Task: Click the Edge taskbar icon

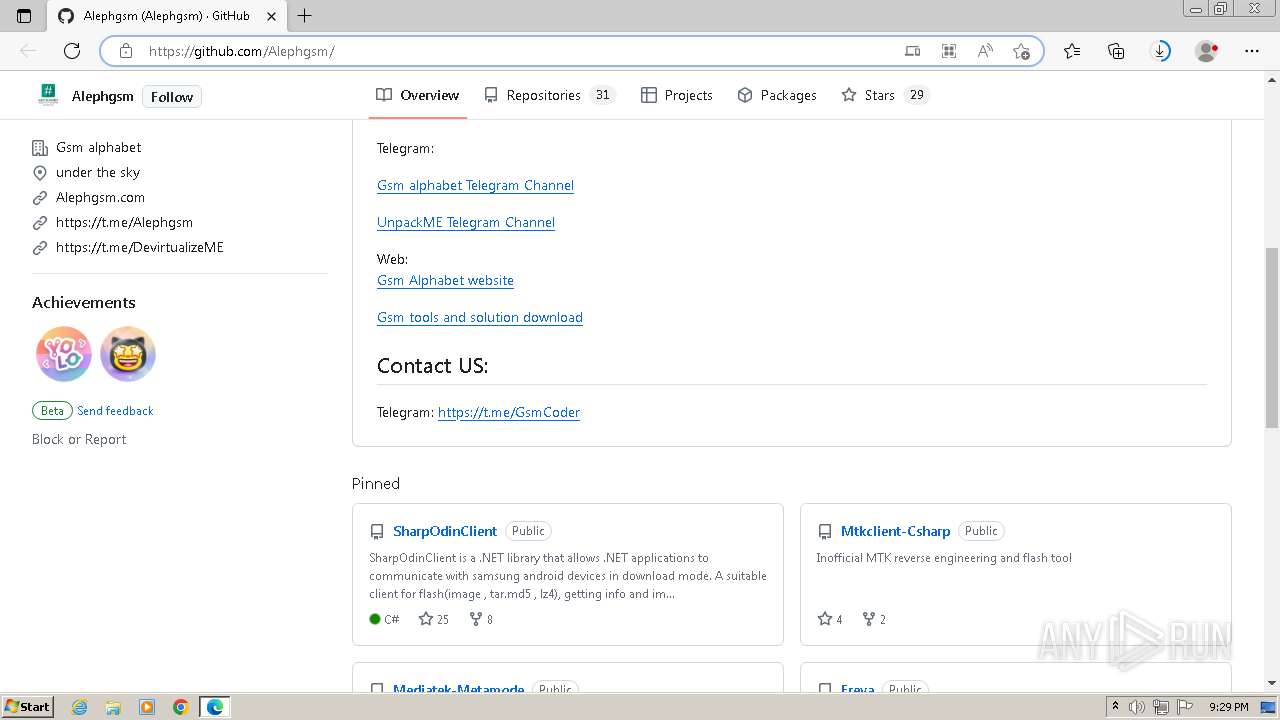Action: (215, 707)
